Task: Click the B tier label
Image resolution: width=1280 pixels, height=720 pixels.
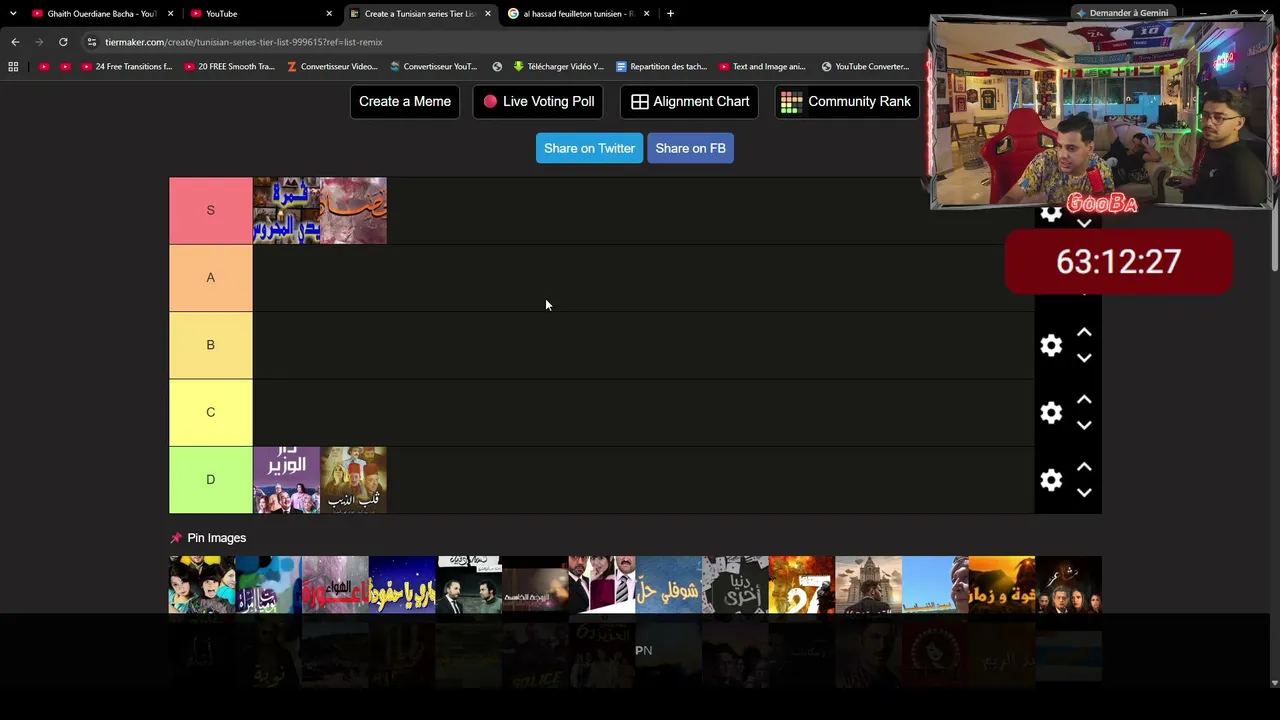Action: 211,345
